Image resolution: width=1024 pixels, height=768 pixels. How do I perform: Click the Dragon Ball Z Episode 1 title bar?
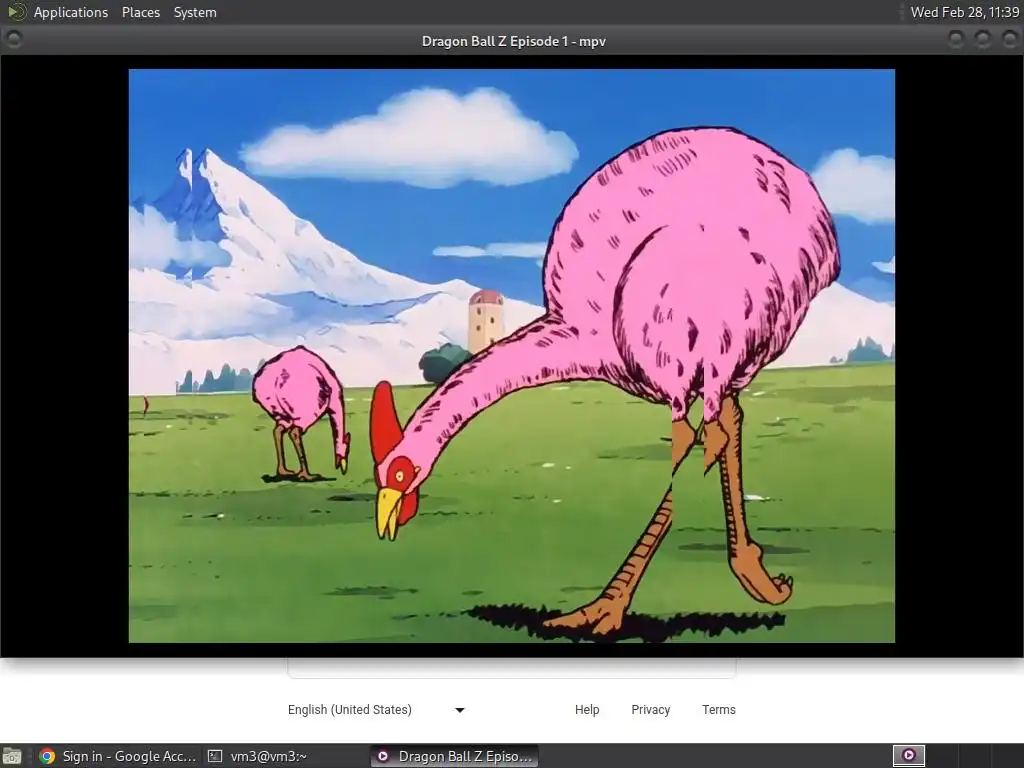point(513,41)
